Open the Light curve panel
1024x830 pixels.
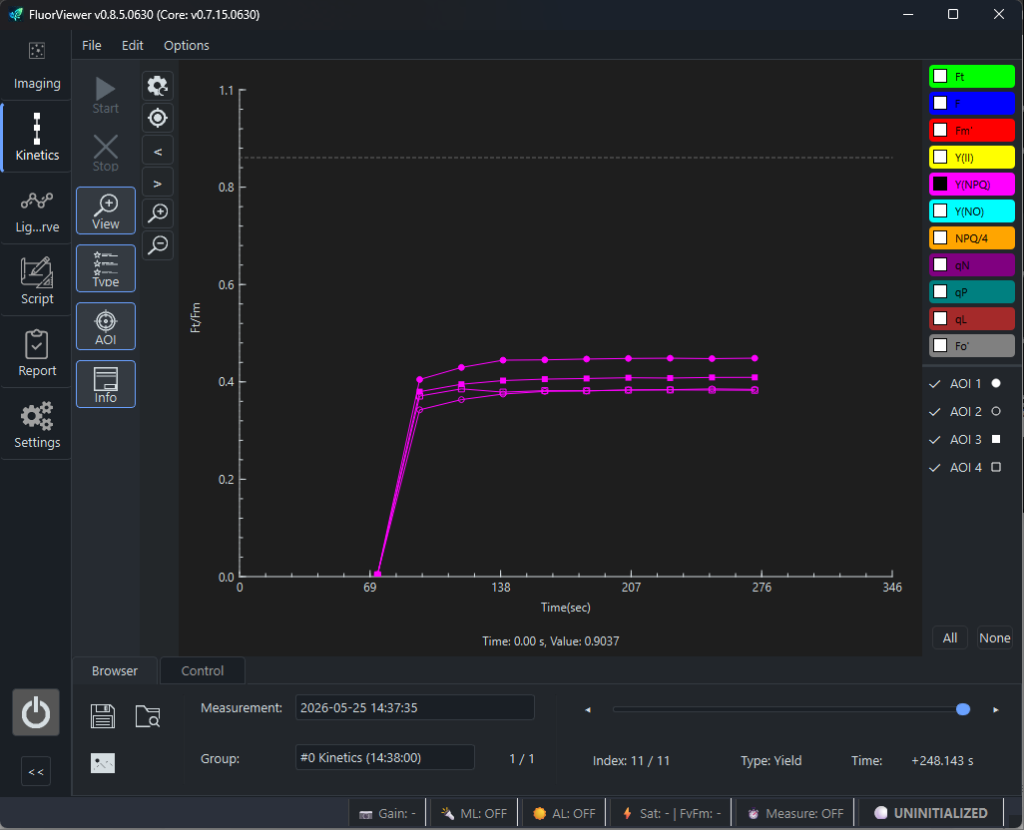pos(37,210)
